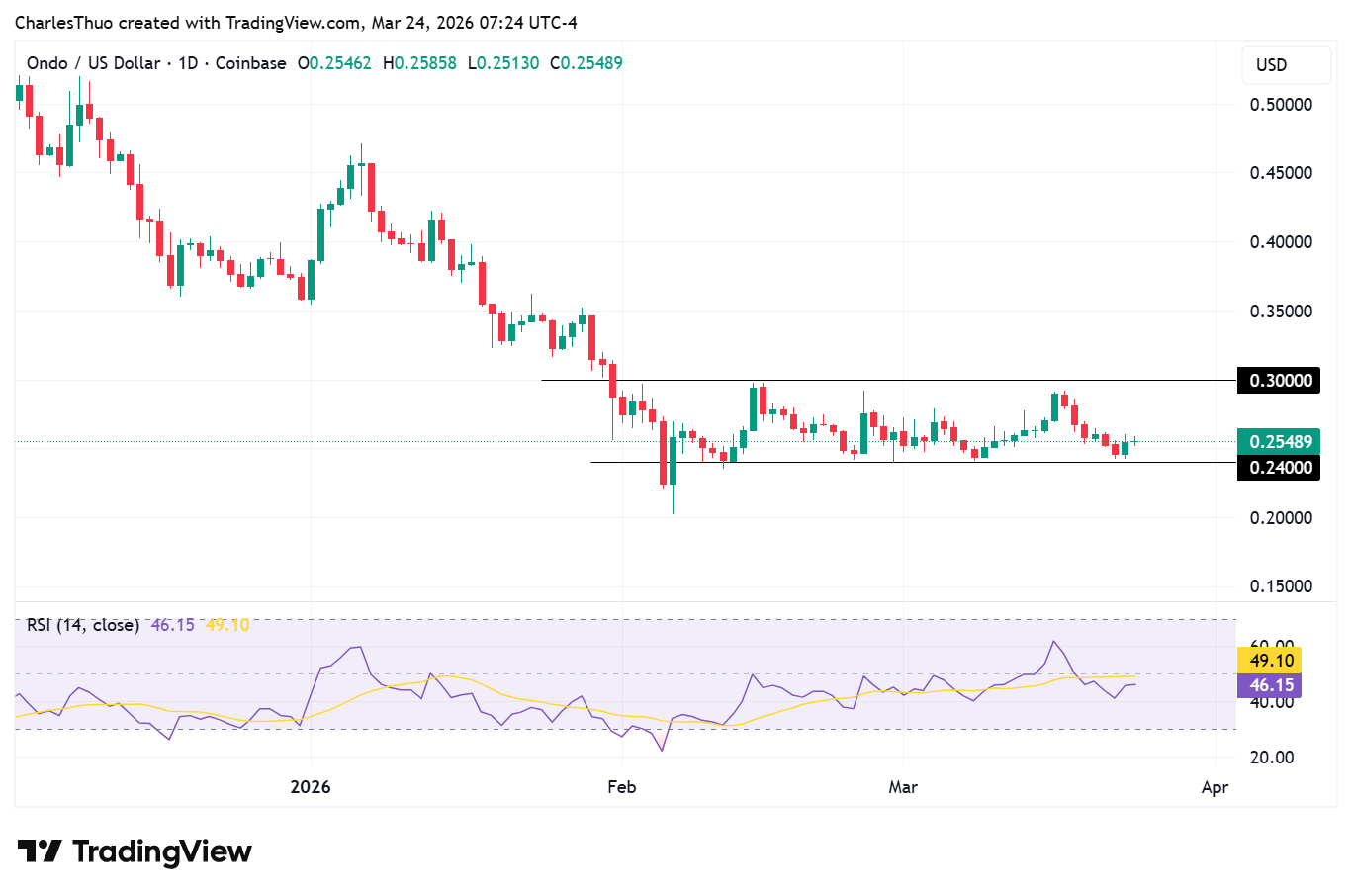Viewport: 1352px width, 896px height.
Task: Select the RSI (14, close) indicator legend
Action: pos(82,625)
